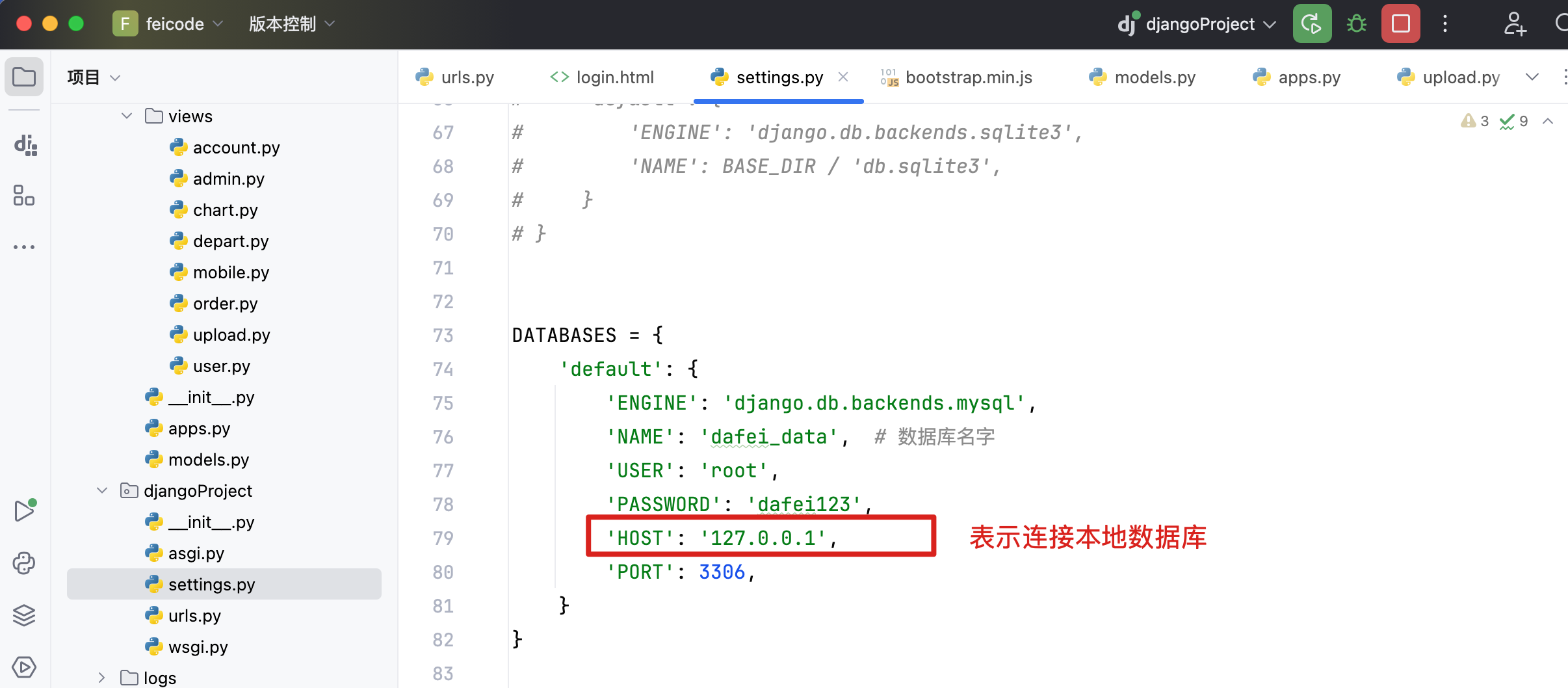
Task: Show more tool windows via ellipsis icon
Action: point(24,246)
